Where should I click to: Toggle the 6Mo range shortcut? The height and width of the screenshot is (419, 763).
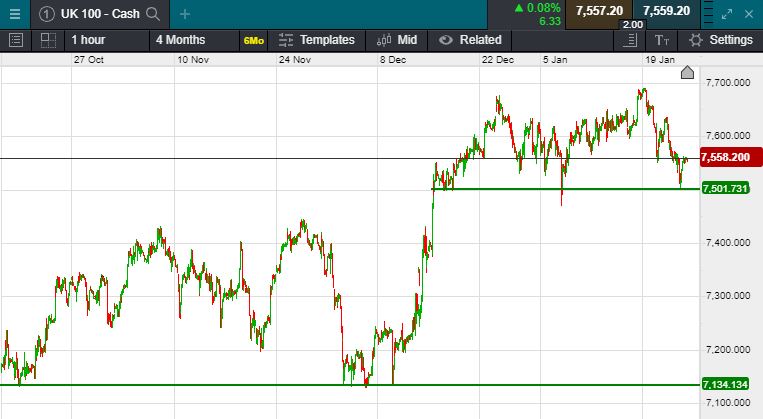click(x=253, y=40)
